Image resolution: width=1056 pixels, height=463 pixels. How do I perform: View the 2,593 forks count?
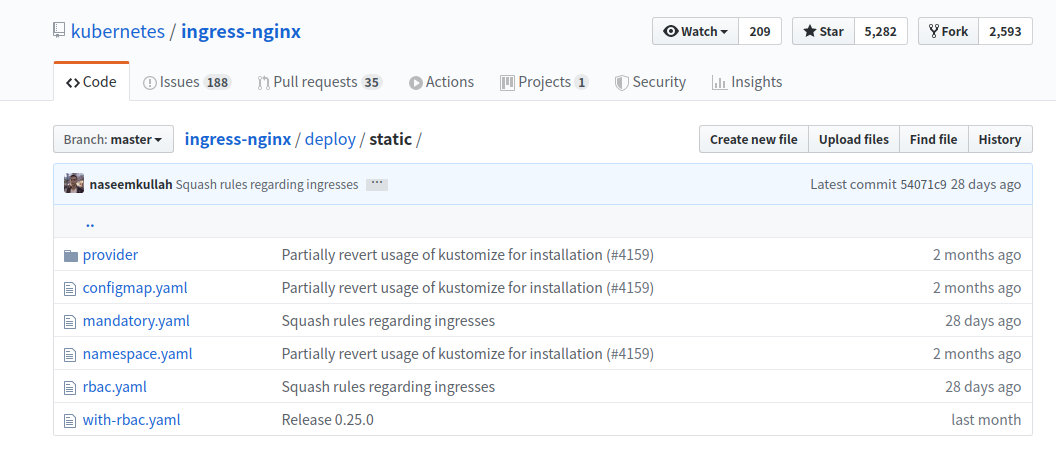(x=1005, y=31)
